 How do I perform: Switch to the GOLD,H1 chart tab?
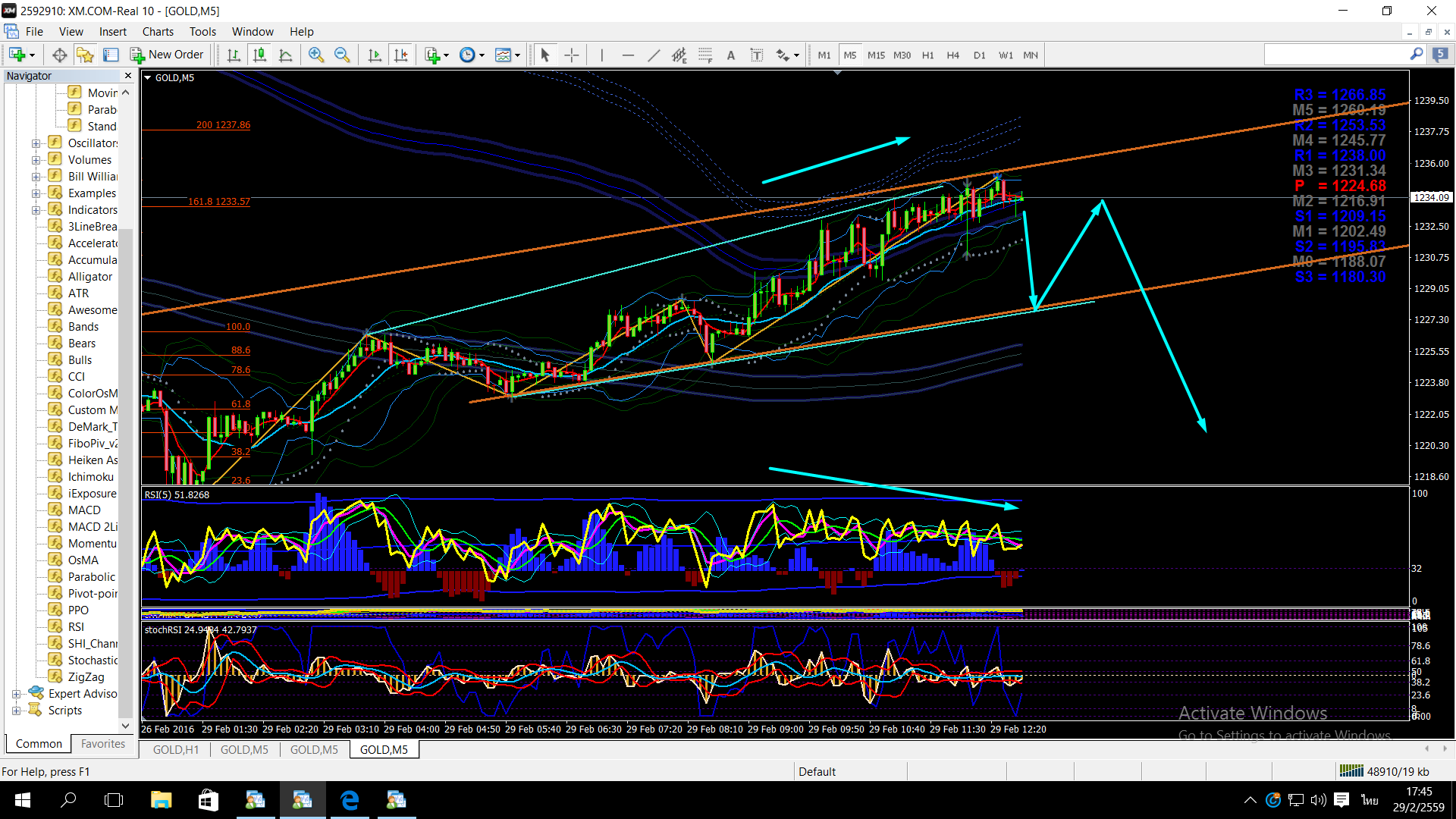[x=175, y=749]
